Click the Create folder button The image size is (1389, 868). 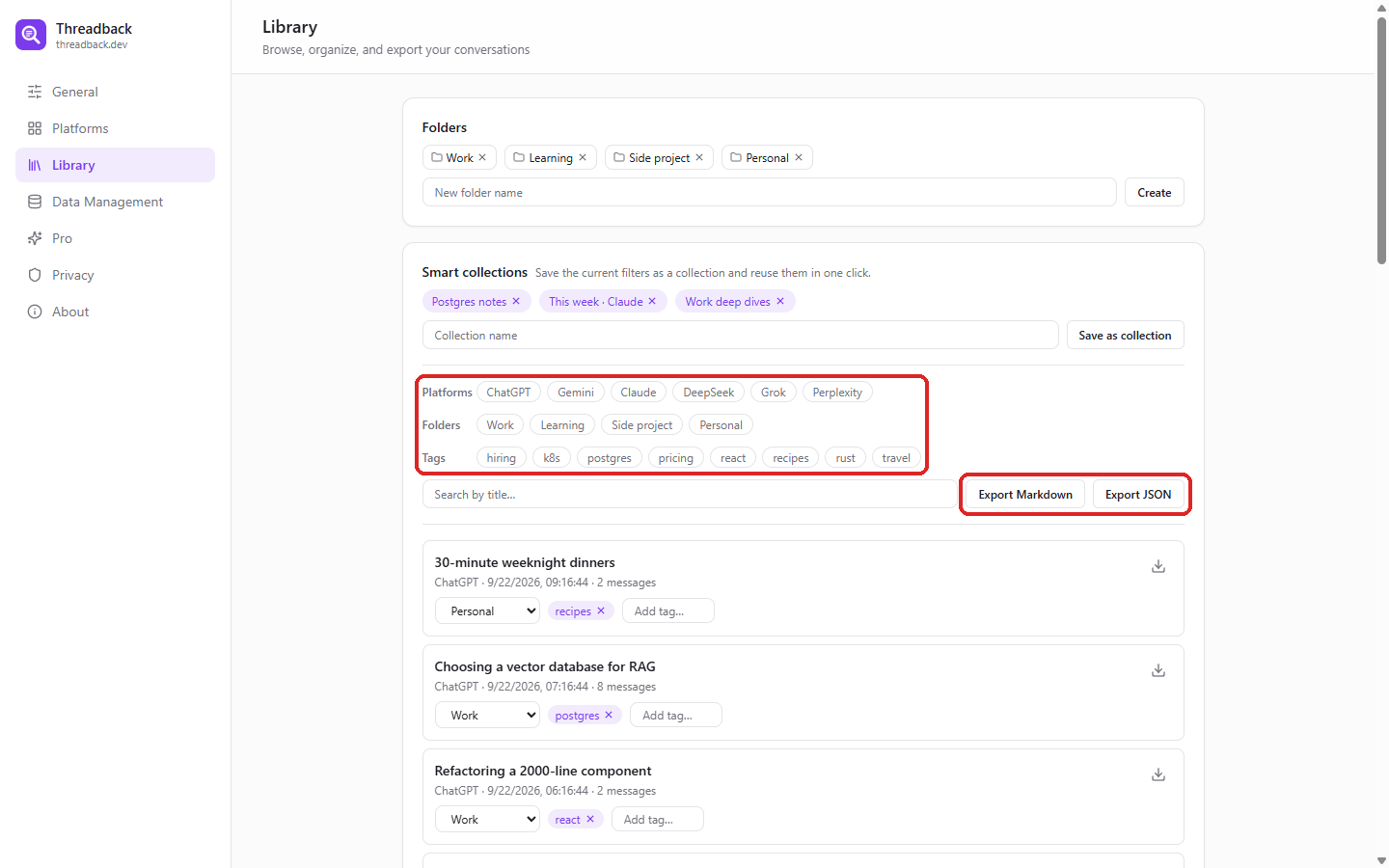coord(1154,192)
